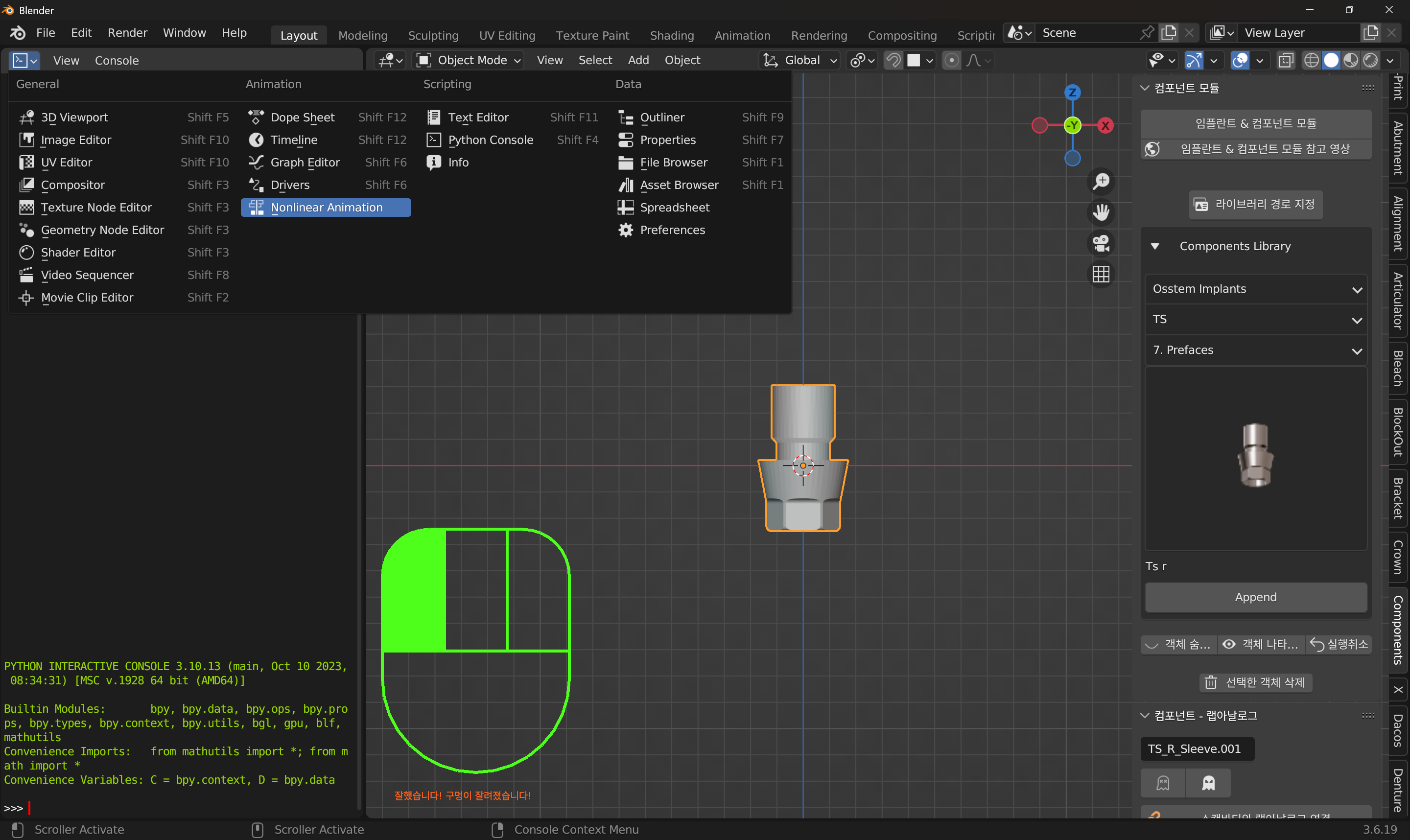Click the Info icon in the Scripting column
Image resolution: width=1410 pixels, height=840 pixels.
(434, 163)
